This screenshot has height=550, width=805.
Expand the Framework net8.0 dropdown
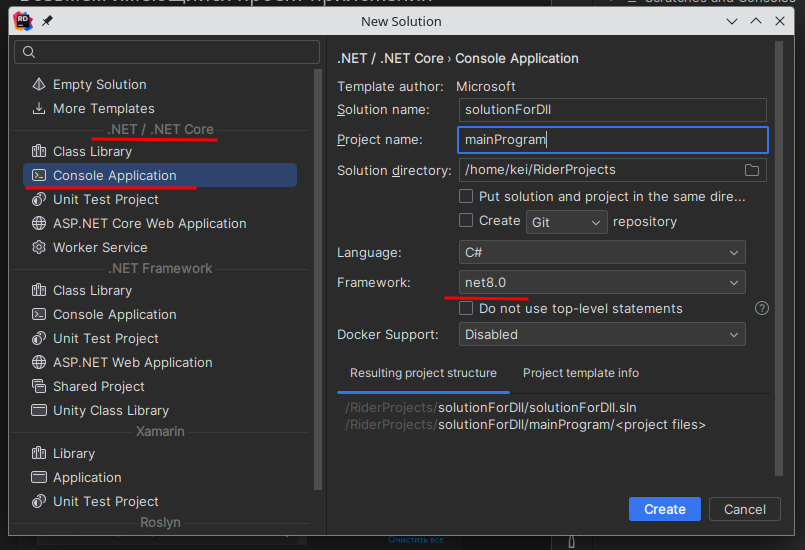click(602, 283)
